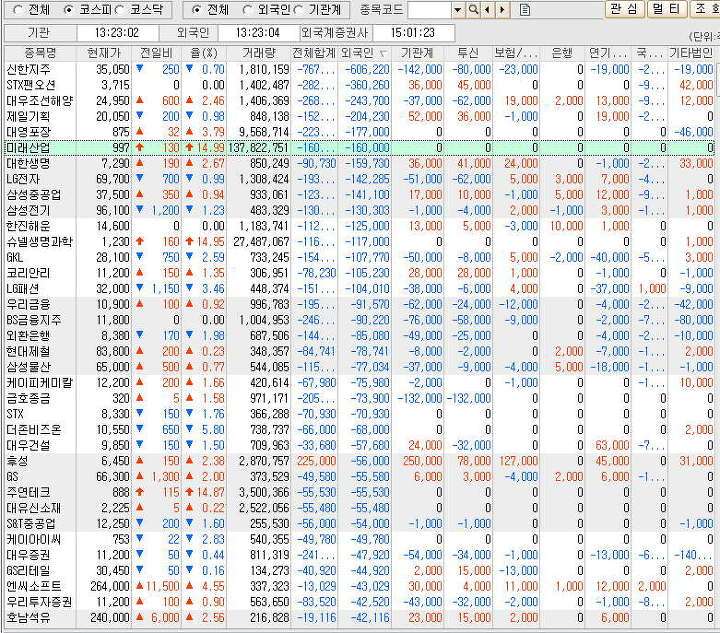Select the 삼성중공업 stock row name

click(34, 195)
